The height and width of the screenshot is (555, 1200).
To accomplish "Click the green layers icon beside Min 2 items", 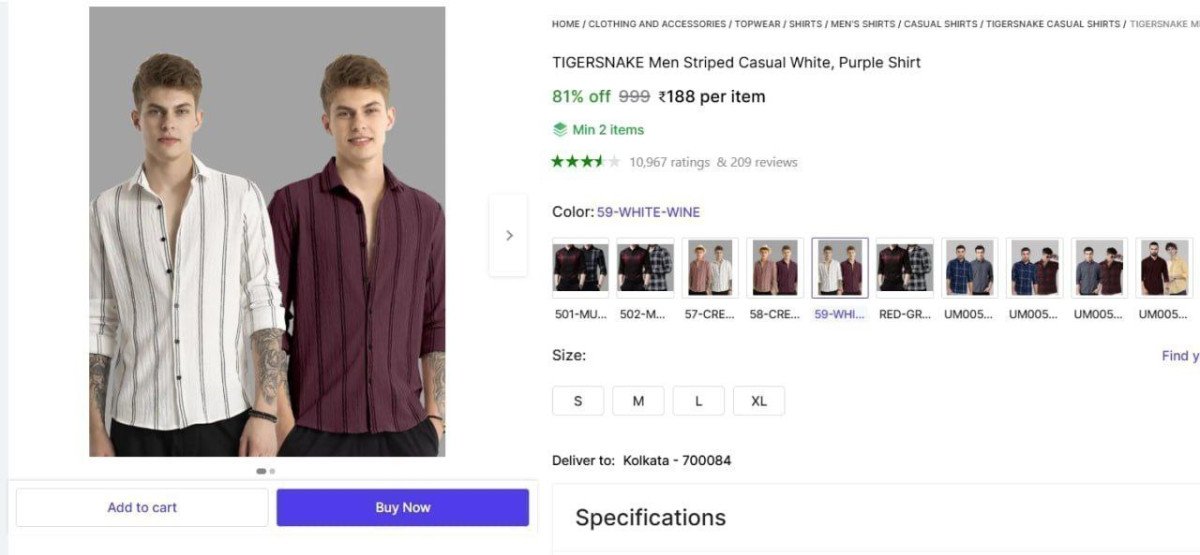I will tap(560, 129).
